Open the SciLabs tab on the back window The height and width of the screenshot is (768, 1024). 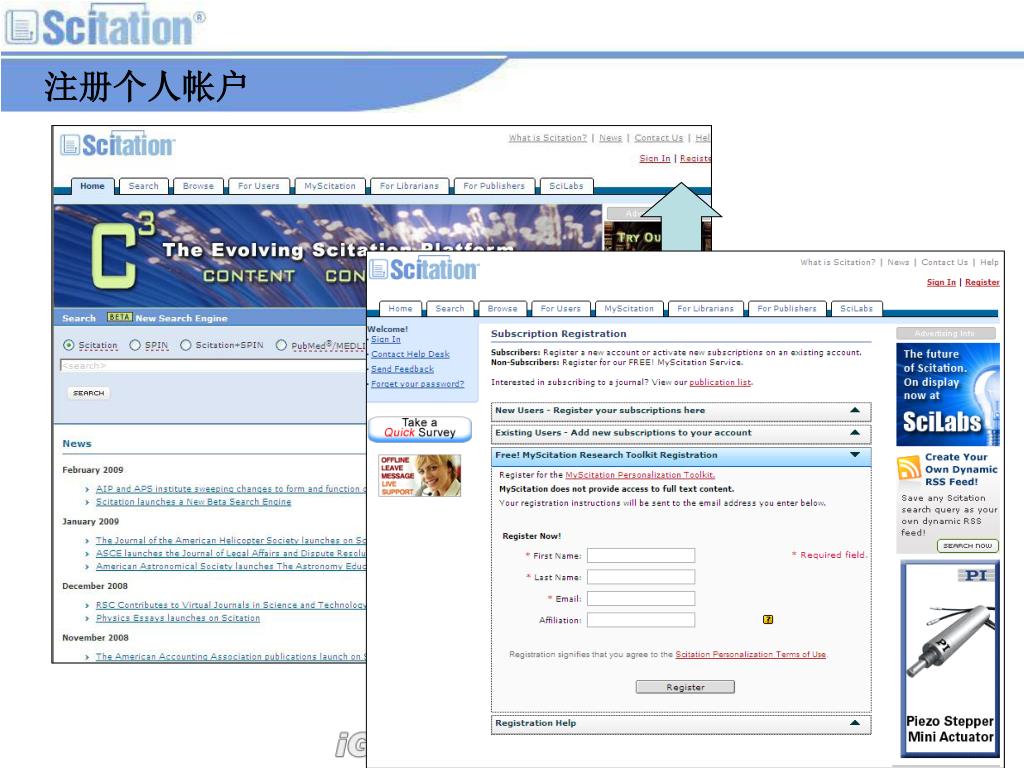566,186
